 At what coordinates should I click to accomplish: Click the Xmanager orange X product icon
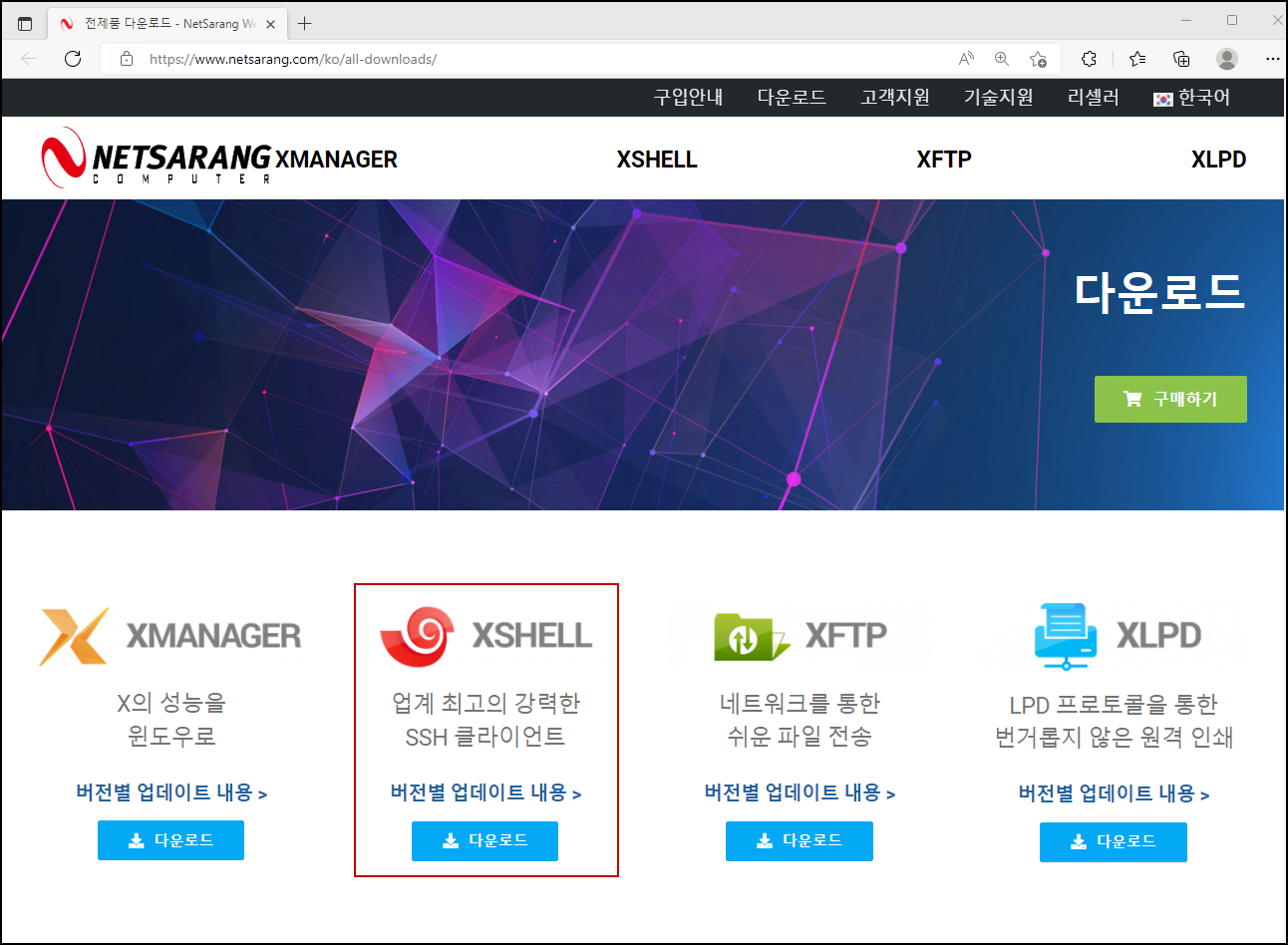(x=74, y=636)
